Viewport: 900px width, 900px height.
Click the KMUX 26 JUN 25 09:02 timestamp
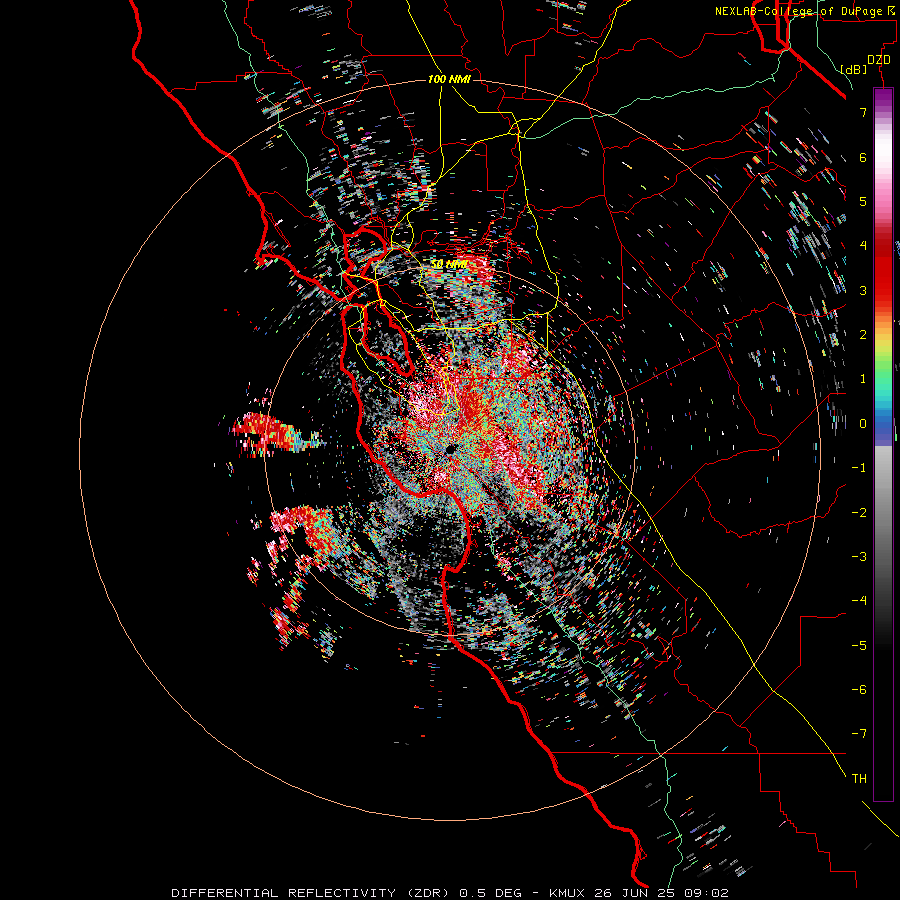(x=639, y=893)
